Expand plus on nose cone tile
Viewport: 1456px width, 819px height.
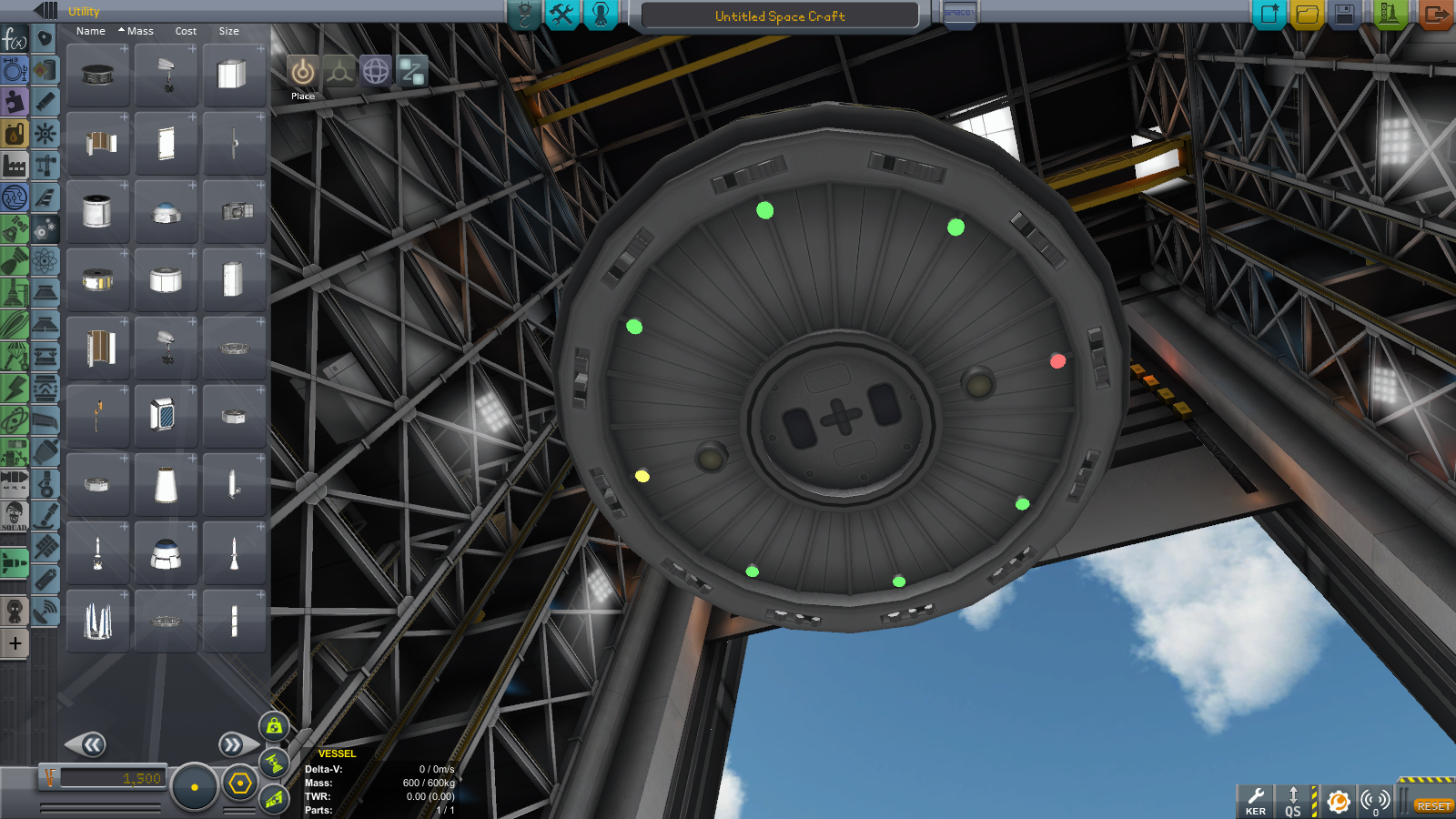[192, 459]
